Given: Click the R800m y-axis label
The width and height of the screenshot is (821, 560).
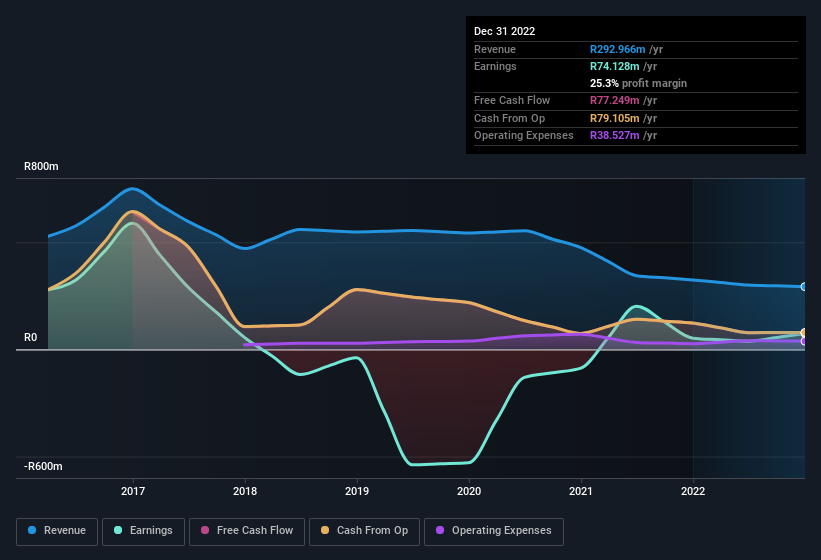Looking at the screenshot, I should (x=41, y=166).
